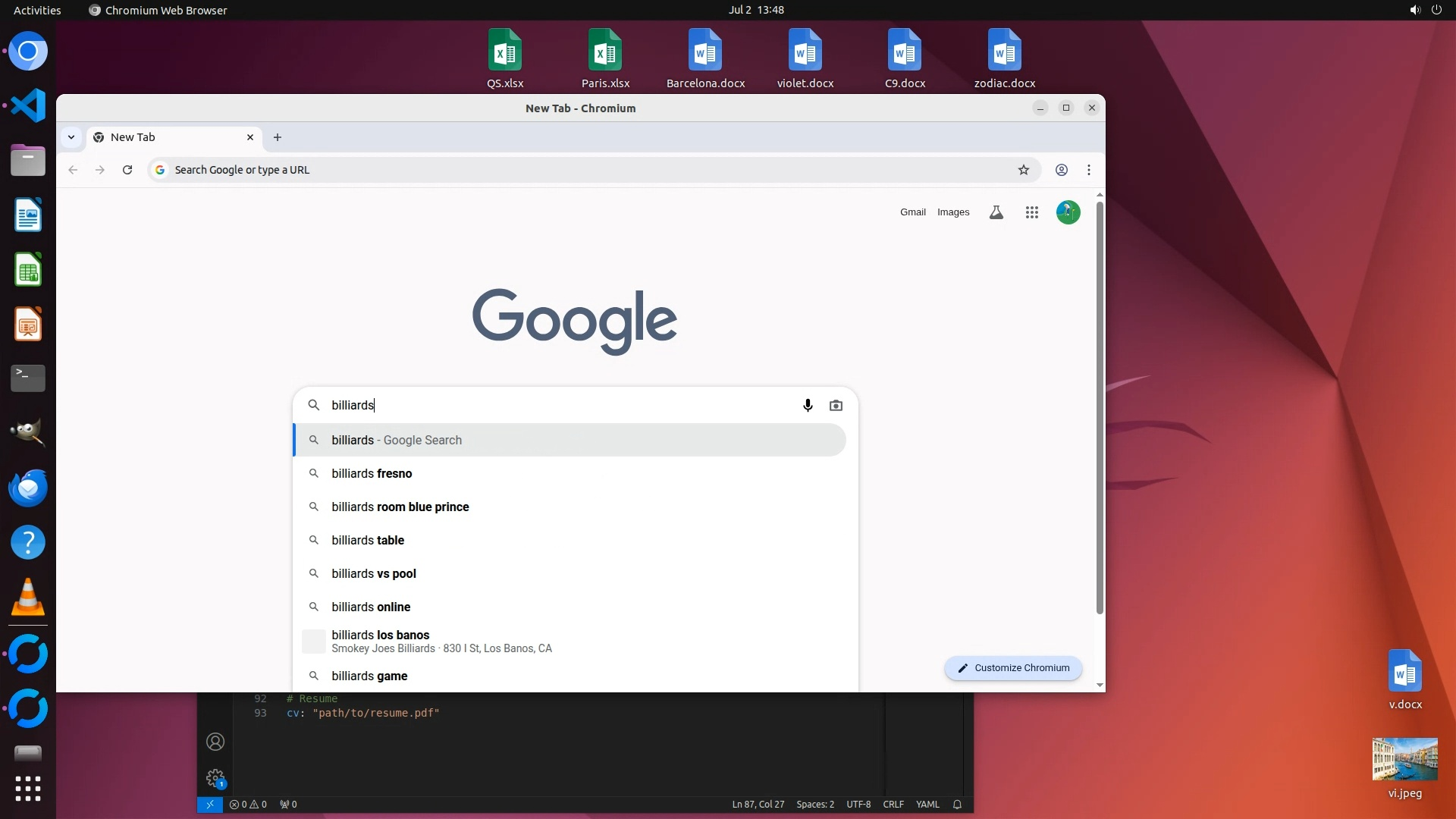Reload the current page
The image size is (1456, 819).
[x=127, y=170]
